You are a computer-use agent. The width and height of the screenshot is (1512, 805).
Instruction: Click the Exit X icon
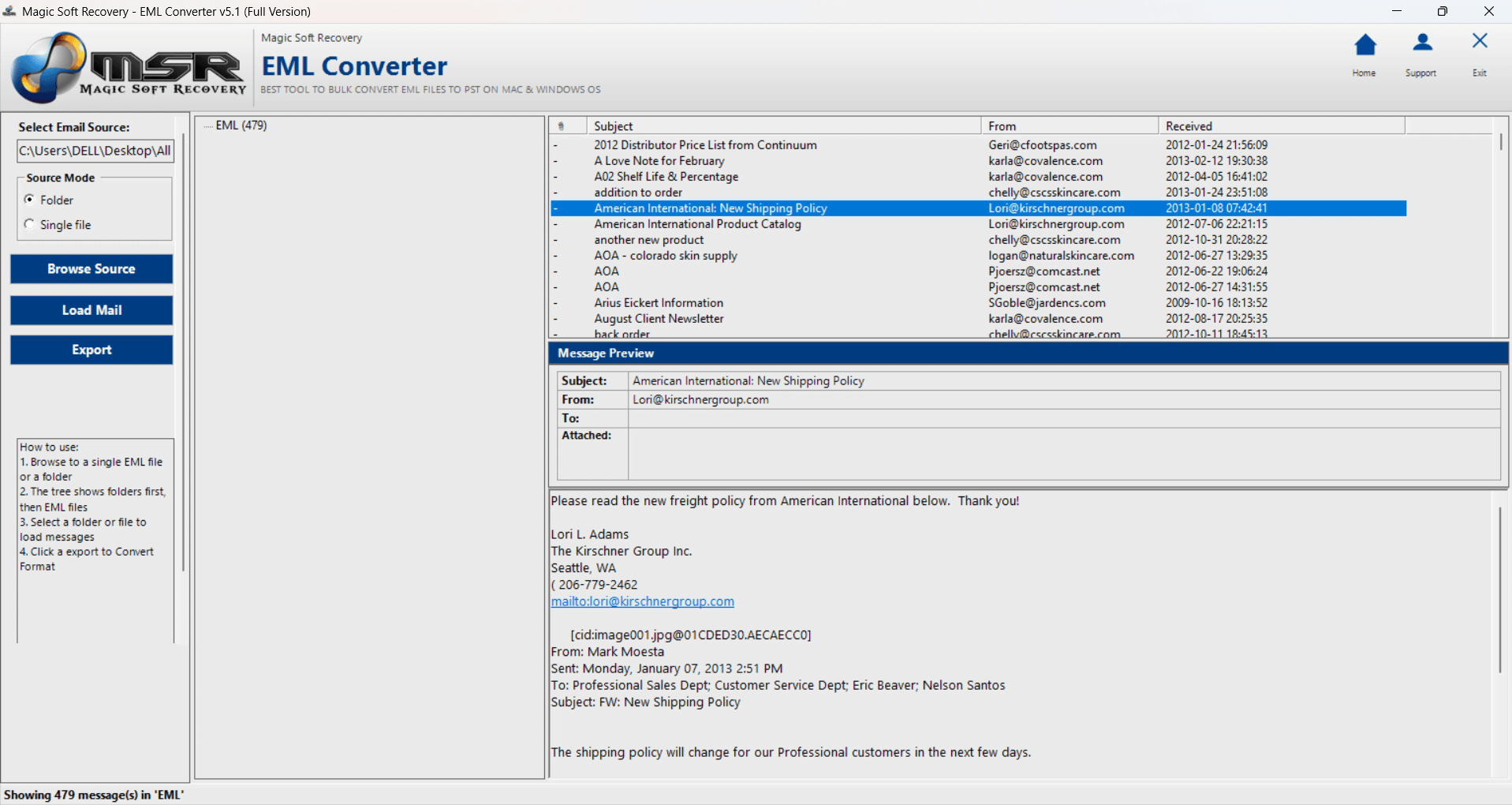(1480, 41)
